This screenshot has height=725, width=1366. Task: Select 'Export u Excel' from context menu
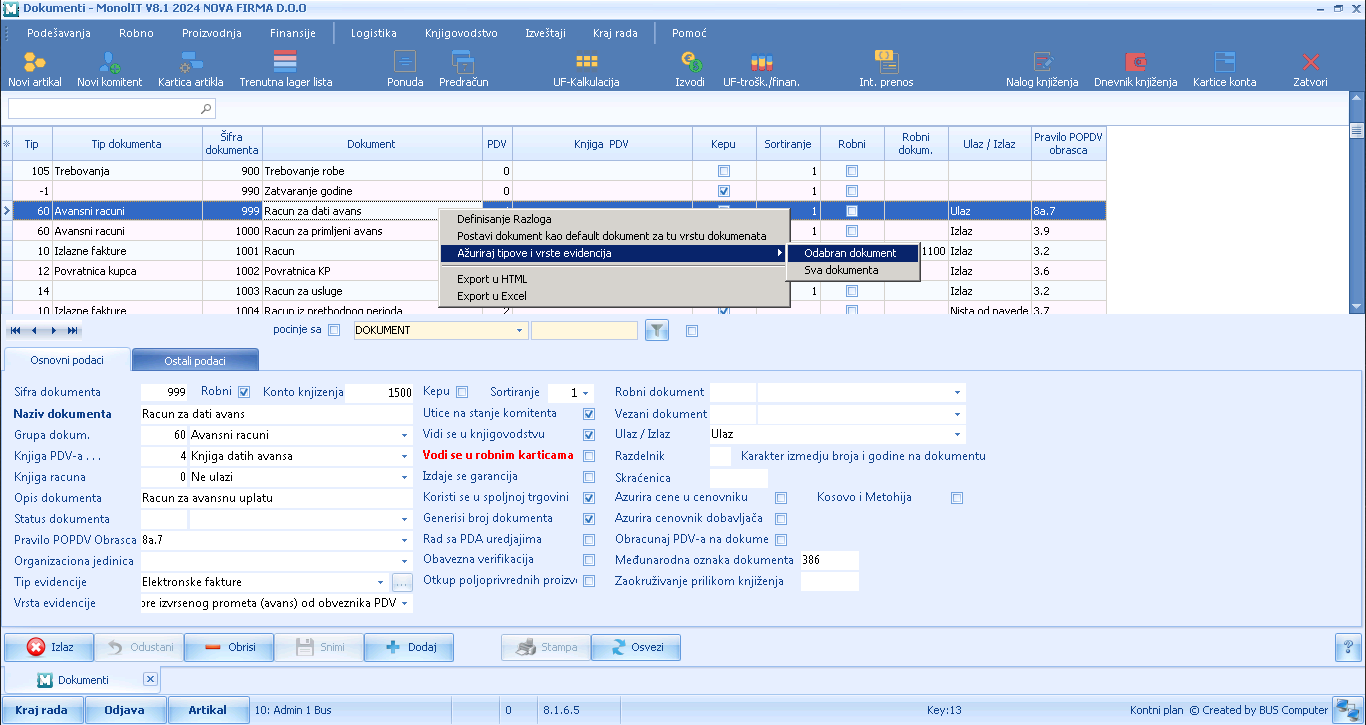tap(614, 296)
